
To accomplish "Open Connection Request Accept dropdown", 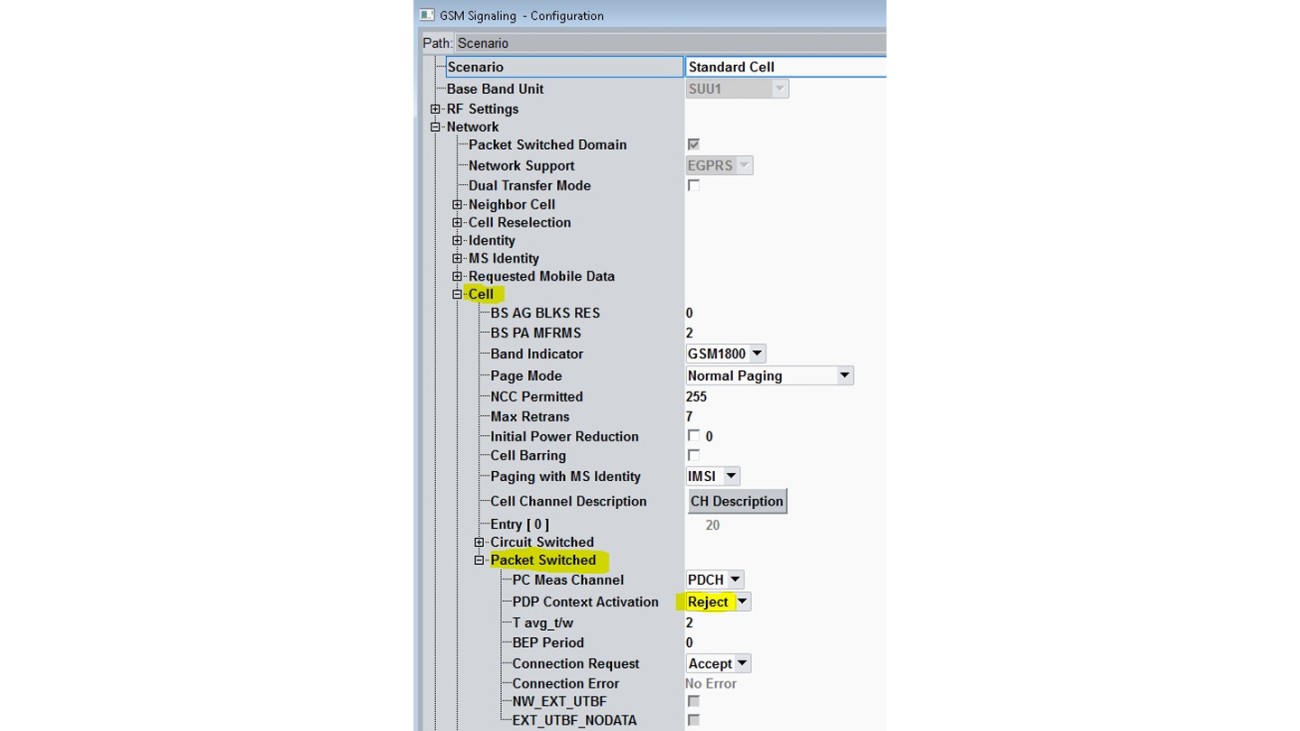I will point(718,663).
